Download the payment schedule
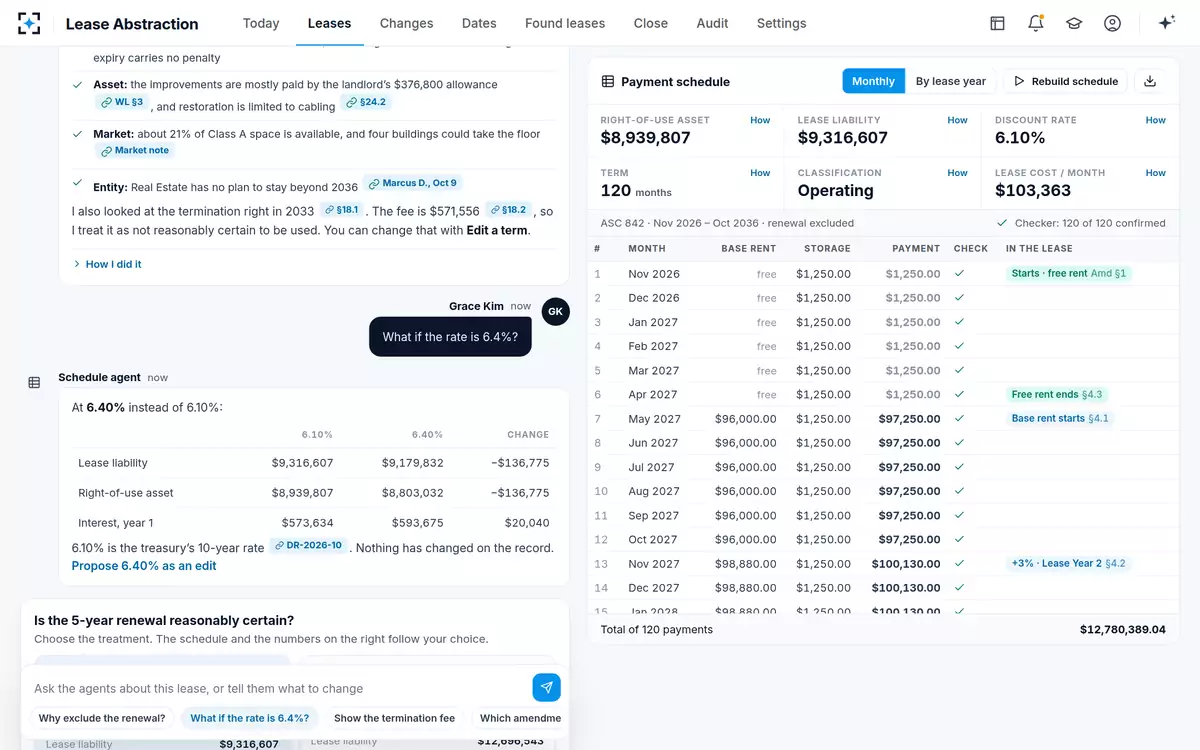The height and width of the screenshot is (750, 1200). coord(1150,81)
